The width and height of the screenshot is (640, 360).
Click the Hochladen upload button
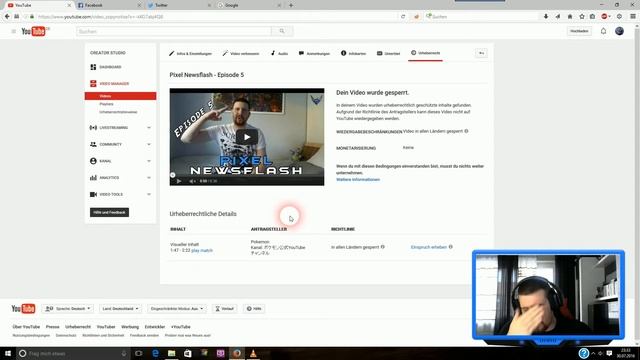coord(579,31)
